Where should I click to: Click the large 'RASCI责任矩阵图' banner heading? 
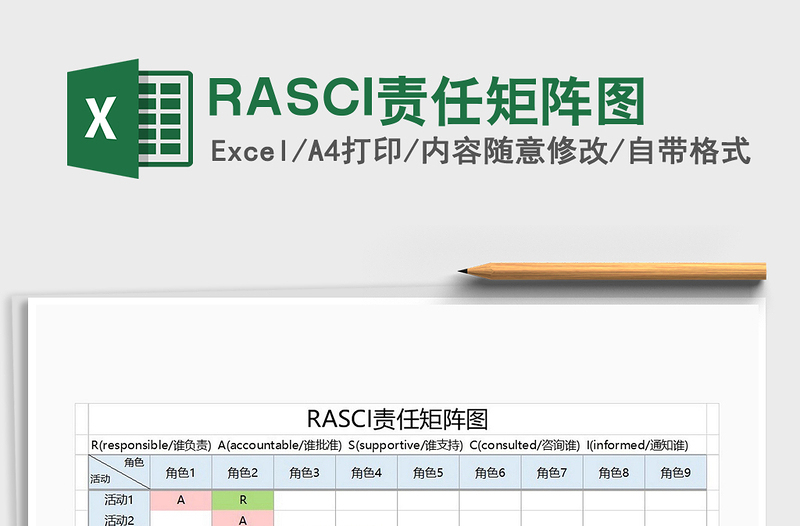pos(426,101)
